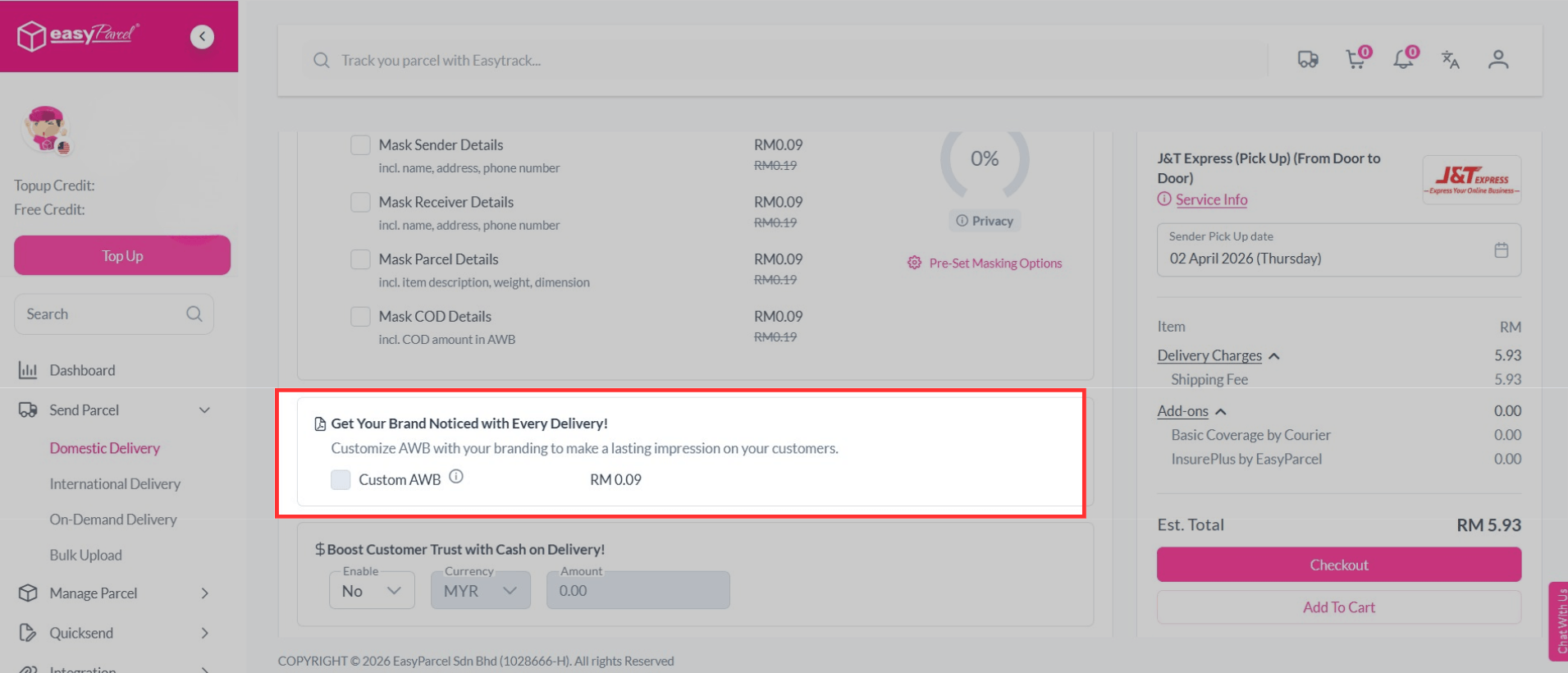Open the Enable COD dropdown showing No
Screen dimensions: 1568x673
tap(371, 589)
